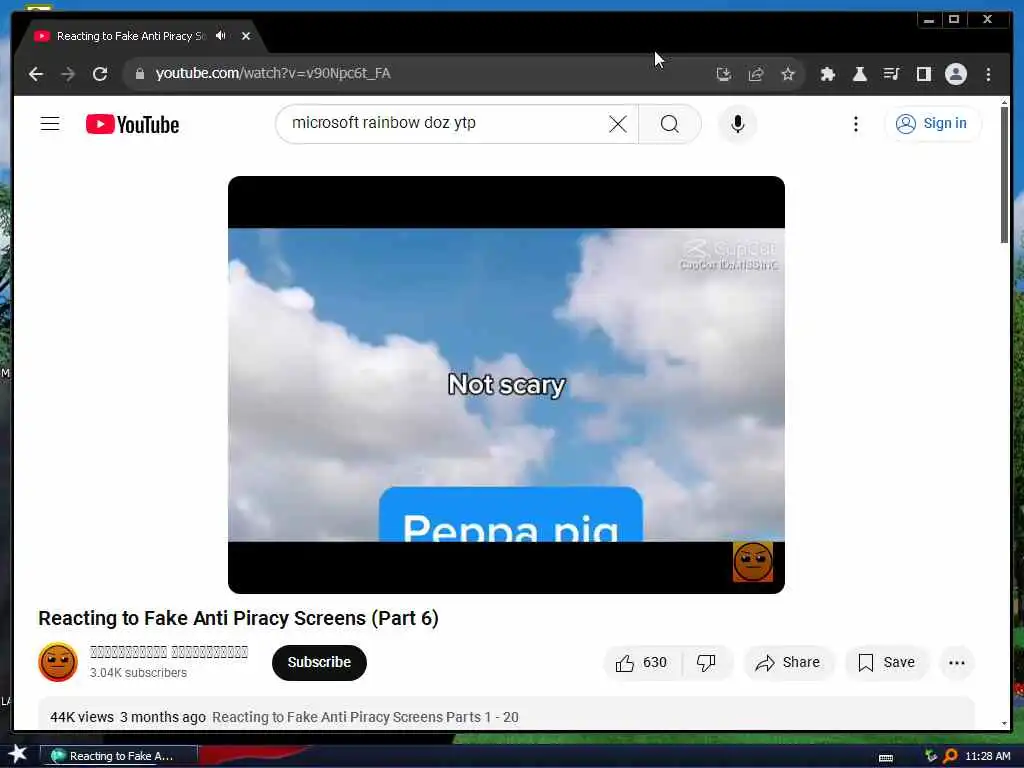Run search with magnifier button
This screenshot has width=1024, height=768.
(x=669, y=123)
